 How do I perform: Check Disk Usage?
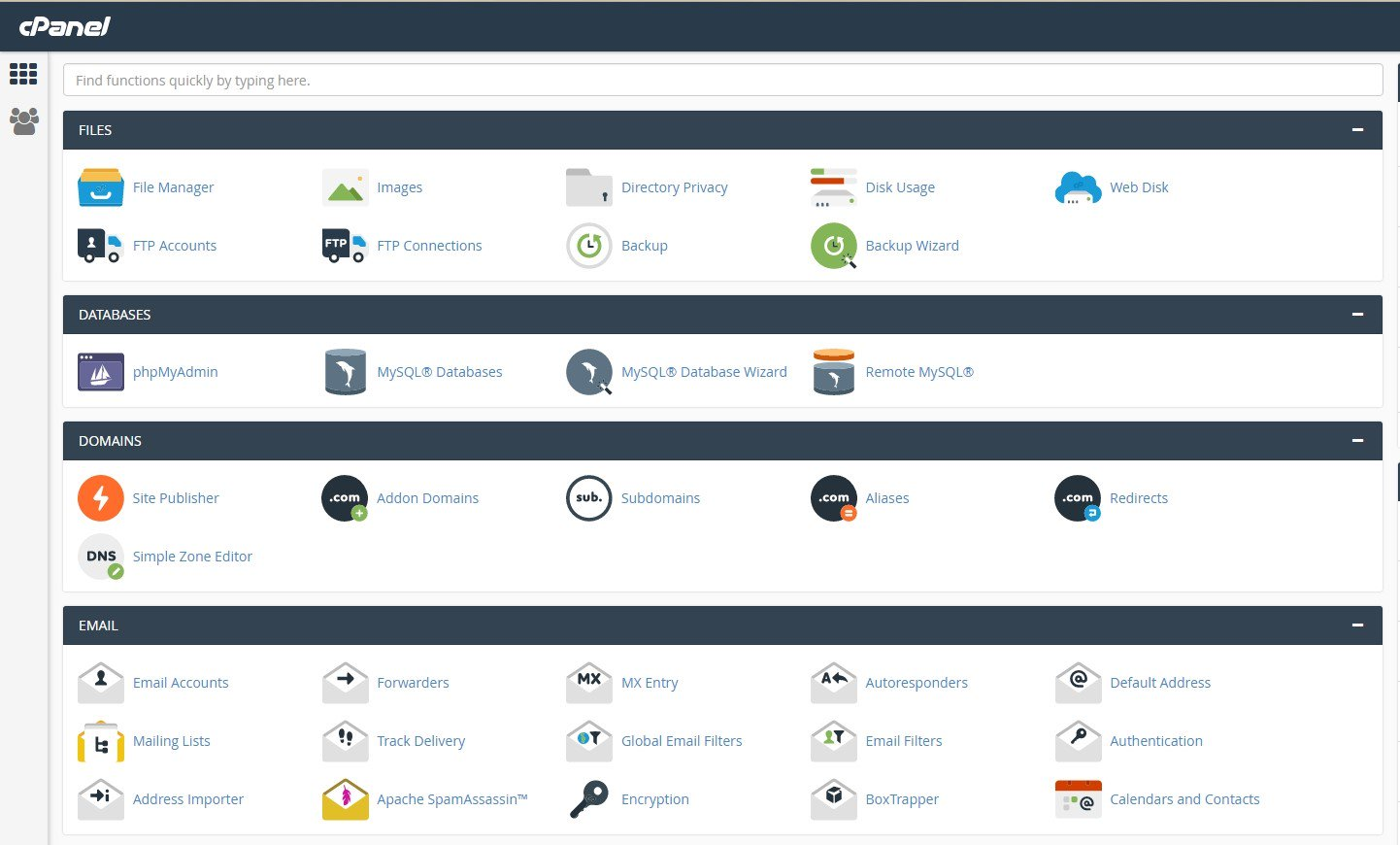coord(900,186)
